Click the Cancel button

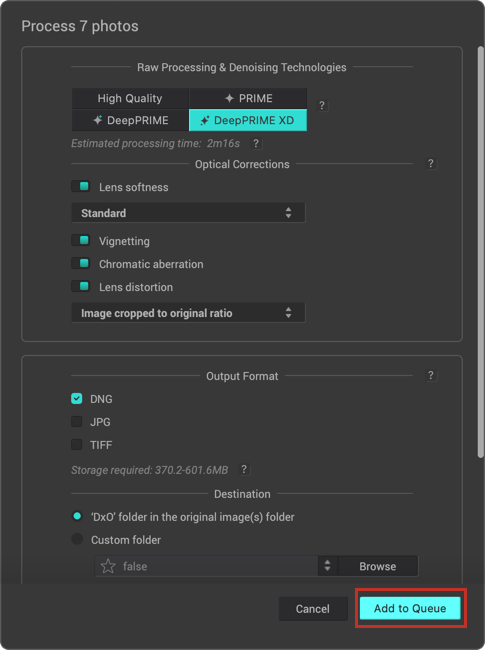[x=313, y=609]
